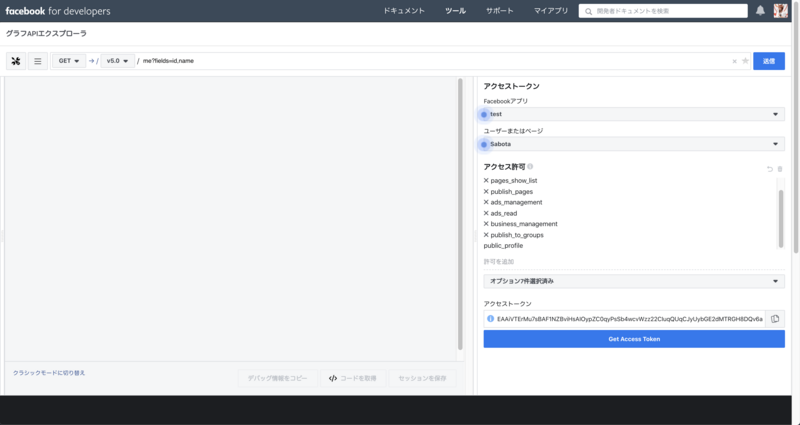Screen dimensions: 800x425
Task: Click the me?fields=id,name query field
Action: (x=434, y=61)
